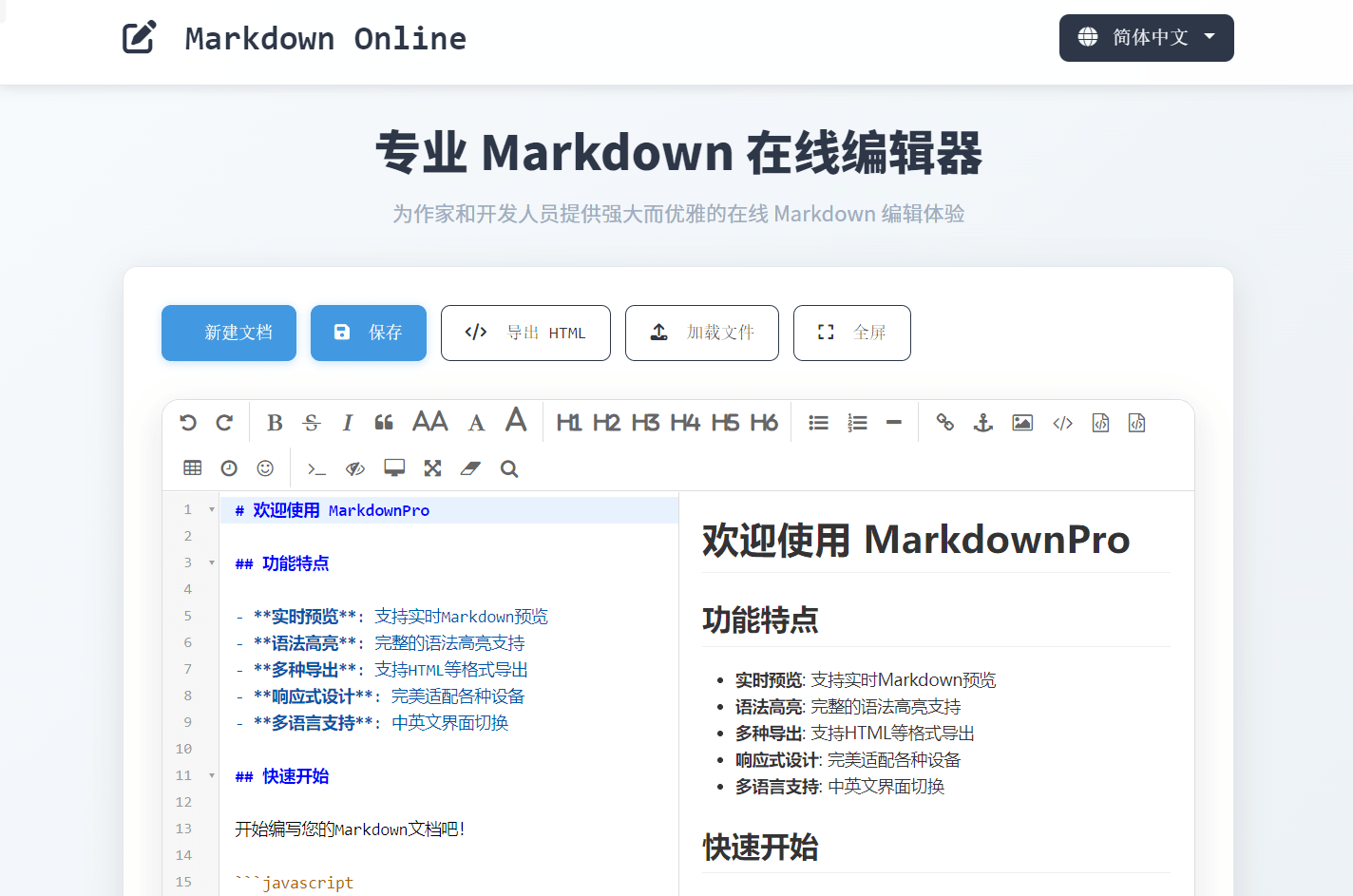The height and width of the screenshot is (896, 1353).
Task: Insert an H5 heading
Action: pyautogui.click(x=725, y=423)
